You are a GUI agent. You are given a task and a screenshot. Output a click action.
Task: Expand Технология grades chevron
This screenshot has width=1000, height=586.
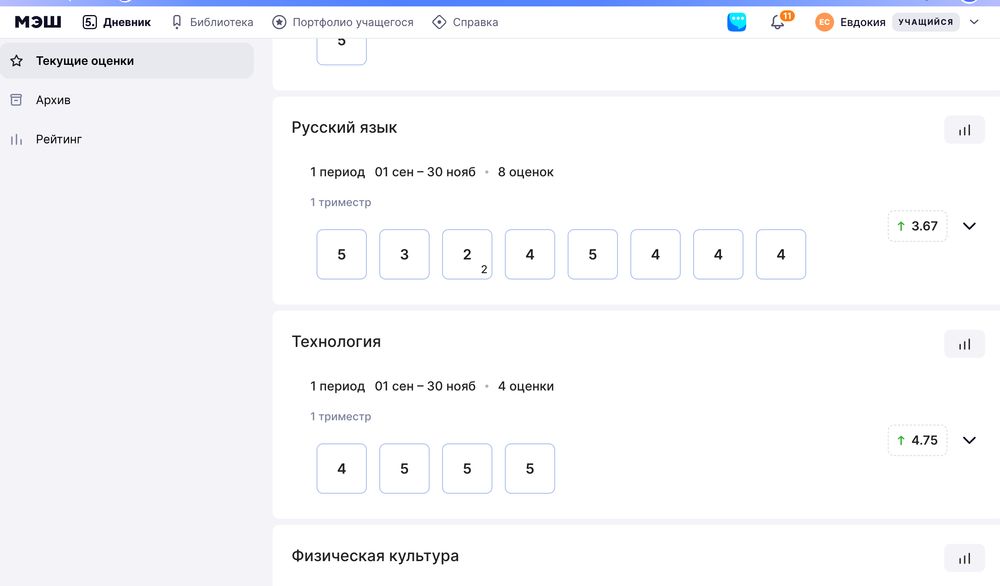(969, 440)
